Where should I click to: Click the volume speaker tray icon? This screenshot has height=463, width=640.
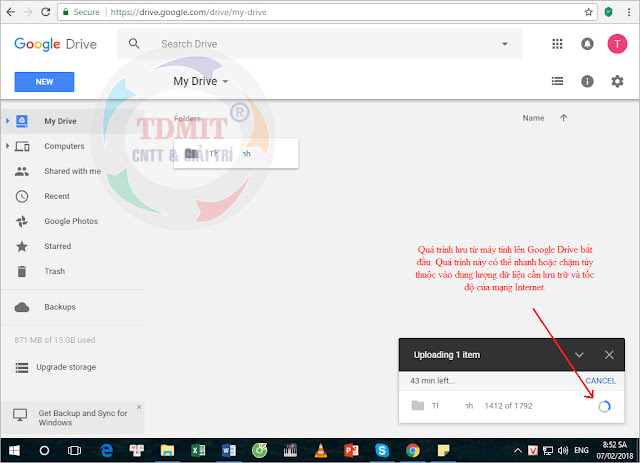click(x=563, y=450)
